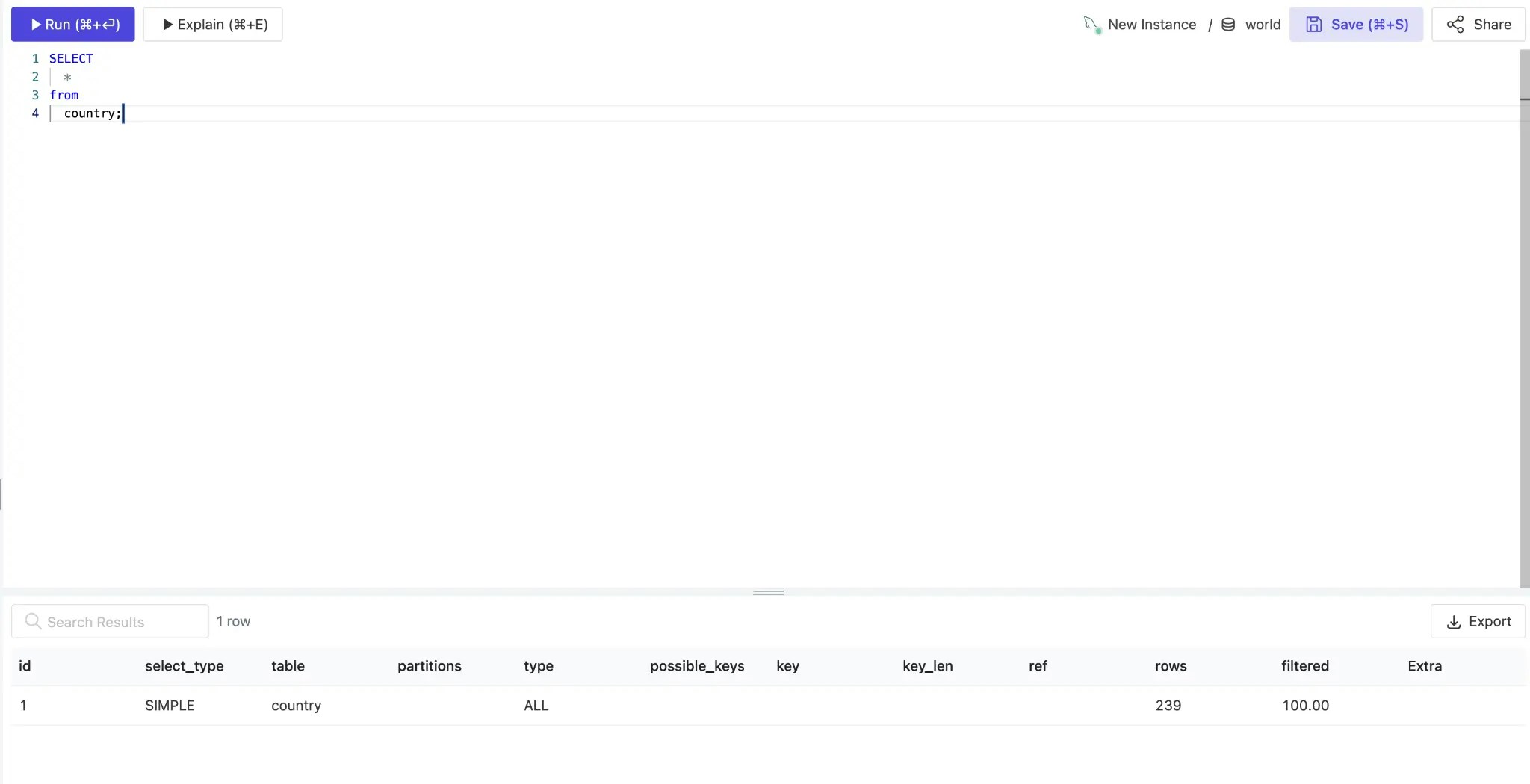The width and height of the screenshot is (1530, 784).
Task: Click the MySQL instance icon
Action: pos(1092,25)
